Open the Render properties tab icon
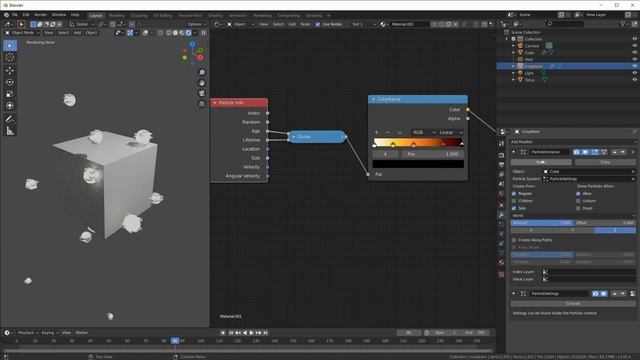The width and height of the screenshot is (640, 360). [x=502, y=156]
